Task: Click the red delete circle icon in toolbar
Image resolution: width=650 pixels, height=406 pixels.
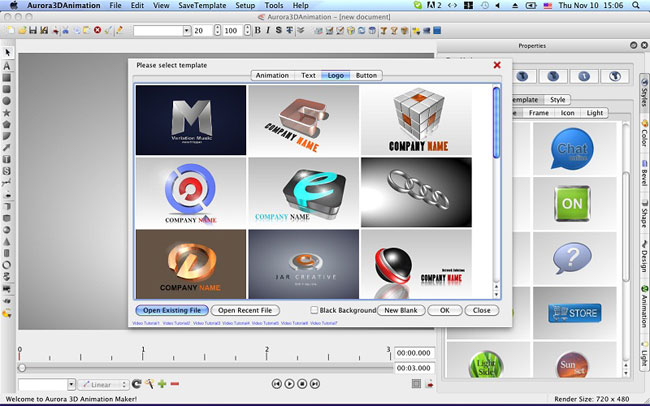Action: click(x=97, y=31)
